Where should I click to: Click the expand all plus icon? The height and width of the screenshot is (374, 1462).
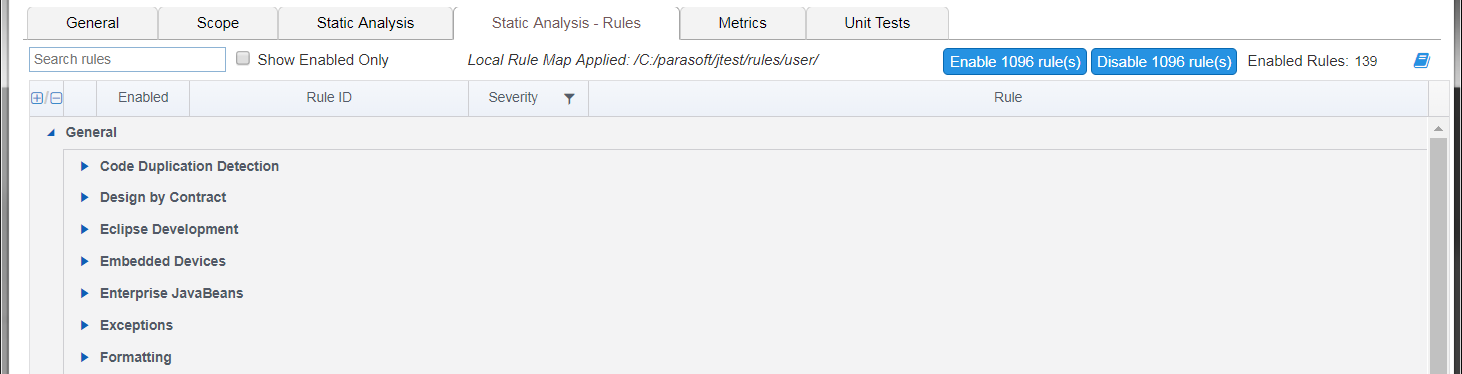[37, 98]
